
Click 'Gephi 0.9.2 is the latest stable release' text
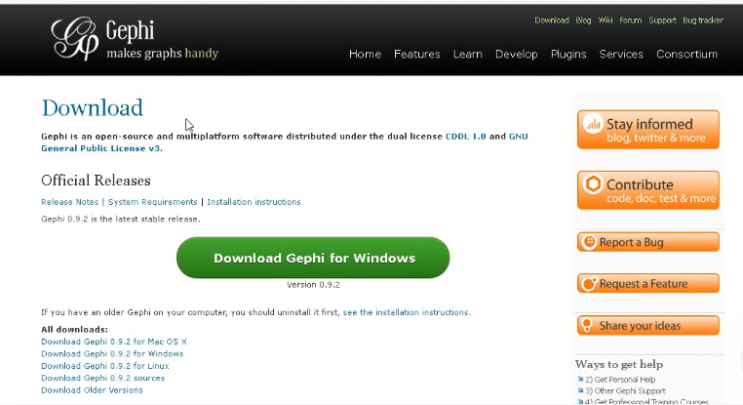click(120, 219)
